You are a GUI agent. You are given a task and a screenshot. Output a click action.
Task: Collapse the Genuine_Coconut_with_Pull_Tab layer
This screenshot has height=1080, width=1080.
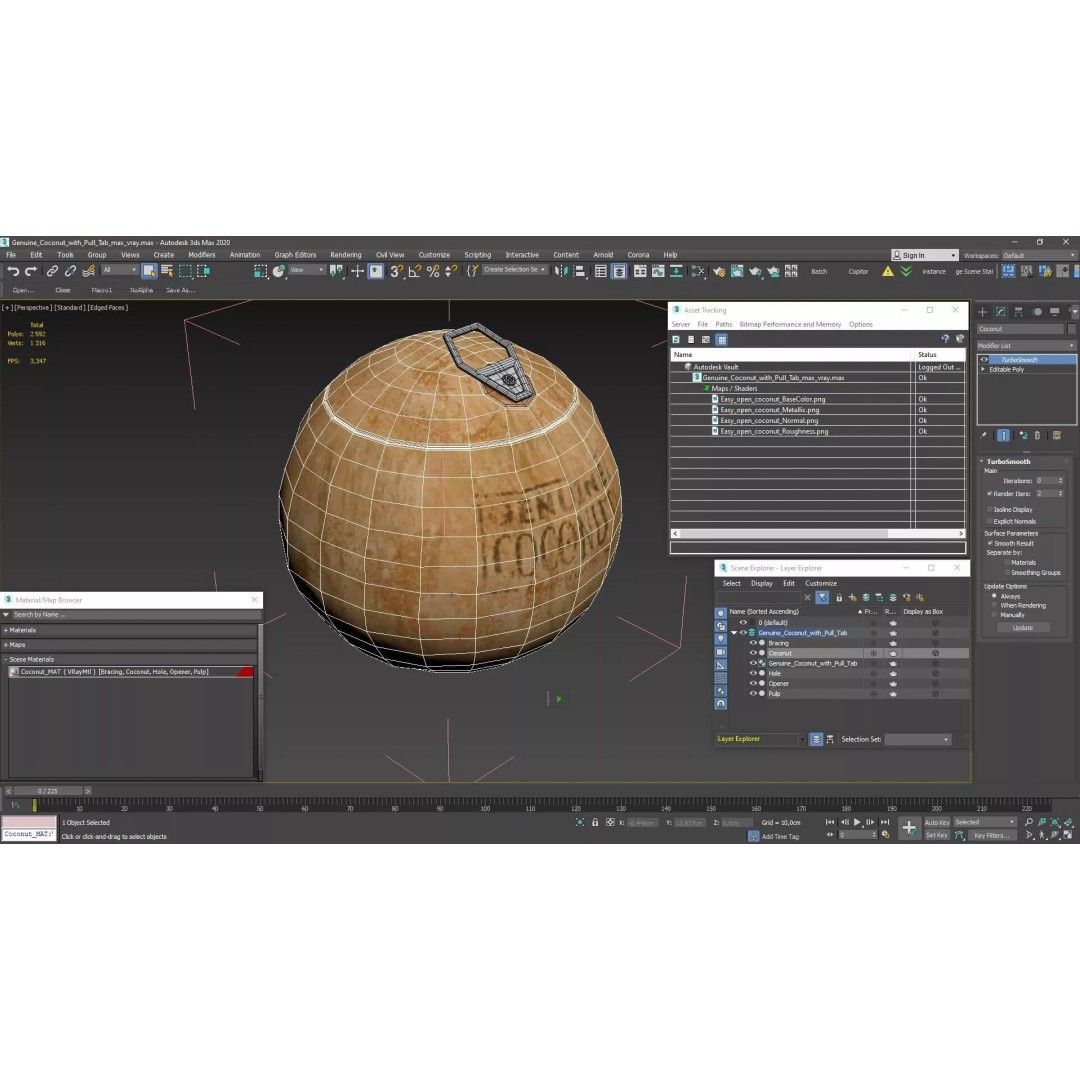pos(734,632)
